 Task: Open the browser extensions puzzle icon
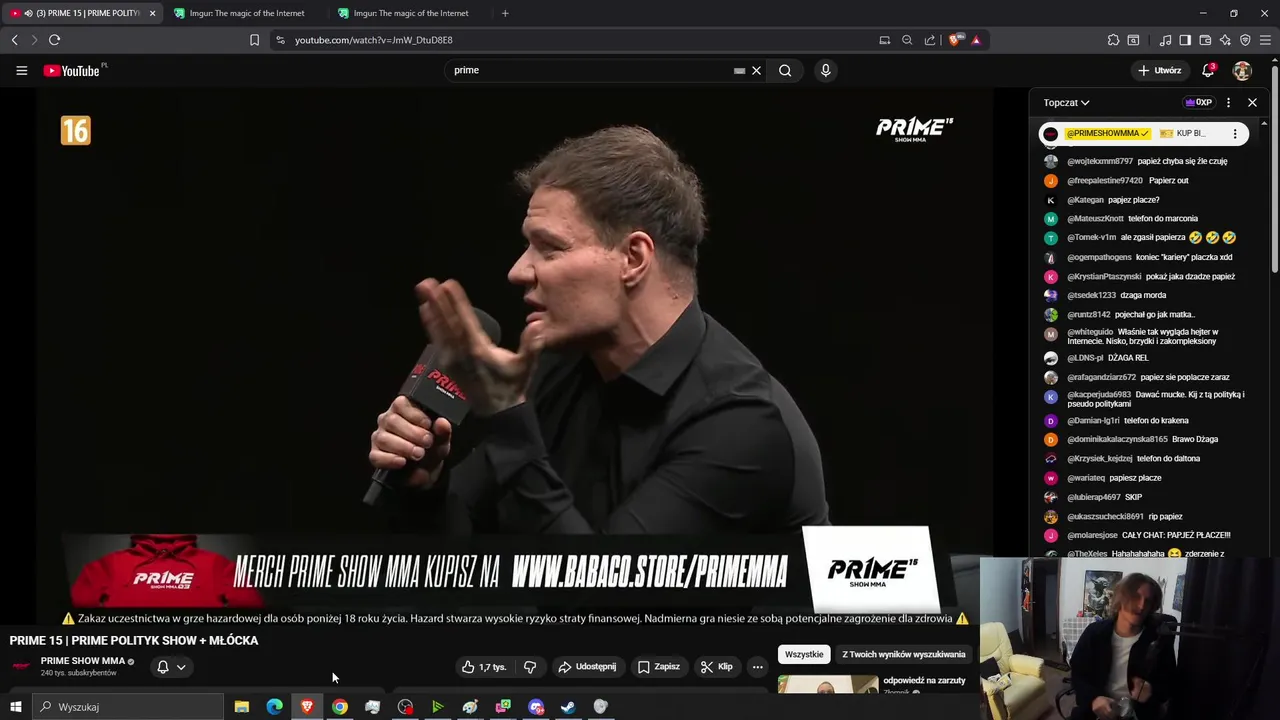click(1113, 40)
